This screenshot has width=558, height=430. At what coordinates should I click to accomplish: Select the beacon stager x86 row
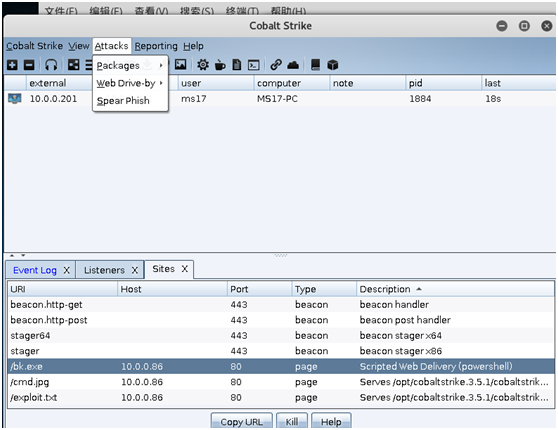point(281,351)
